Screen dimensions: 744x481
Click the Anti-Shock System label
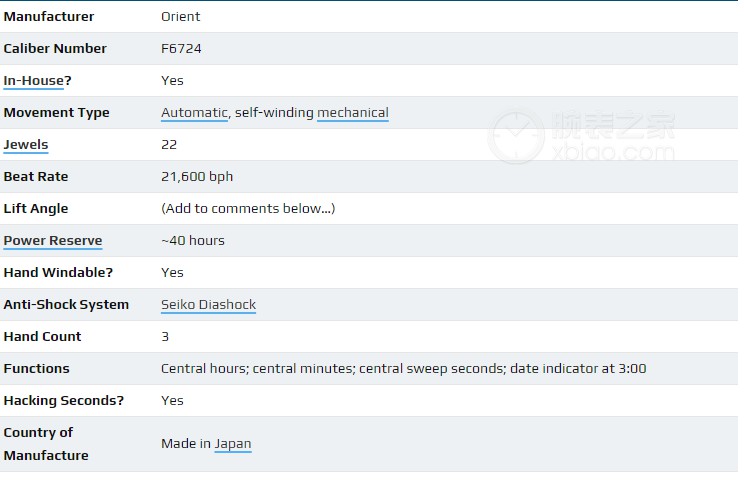click(66, 305)
